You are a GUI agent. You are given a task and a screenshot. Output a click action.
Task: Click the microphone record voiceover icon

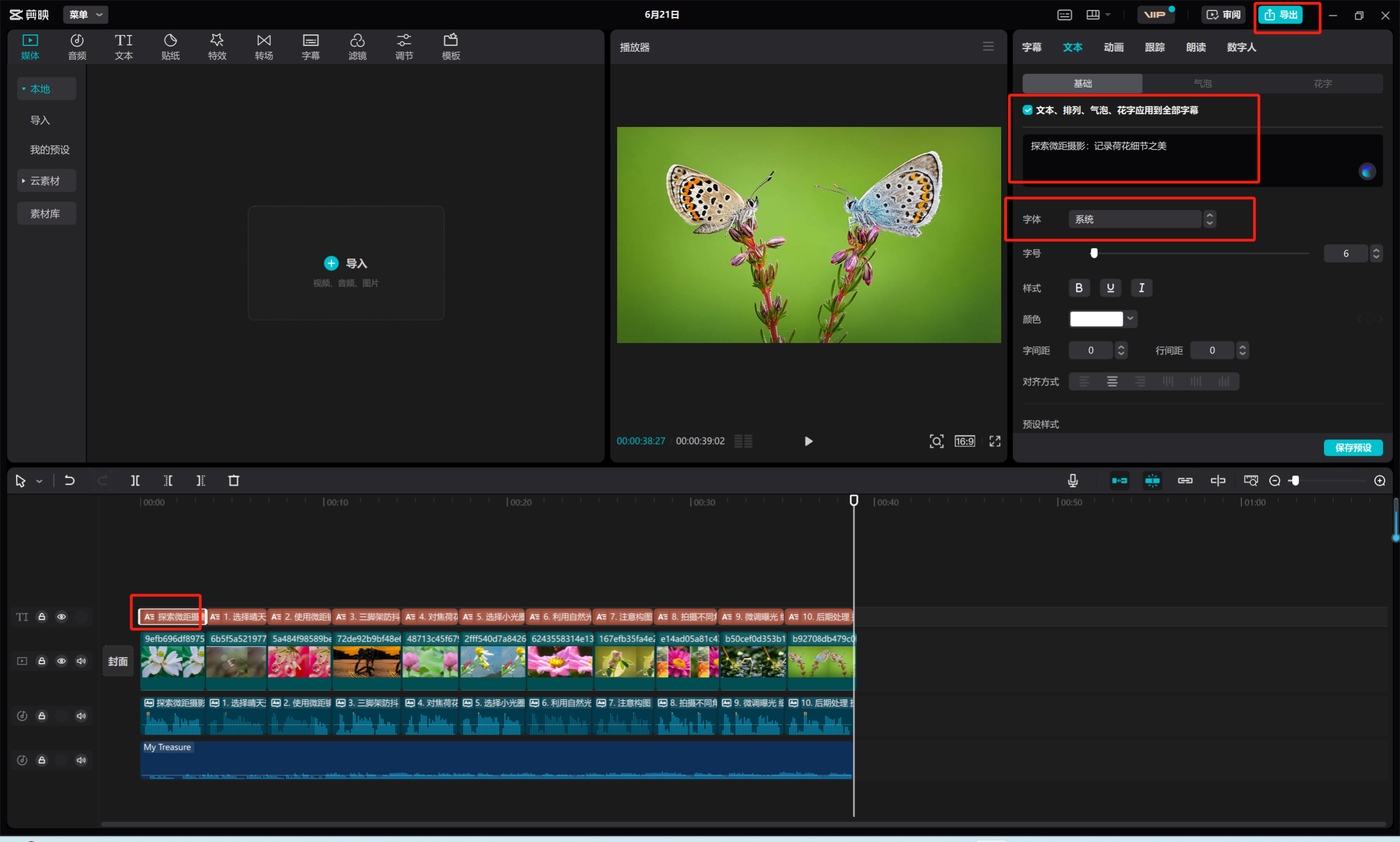[1072, 480]
